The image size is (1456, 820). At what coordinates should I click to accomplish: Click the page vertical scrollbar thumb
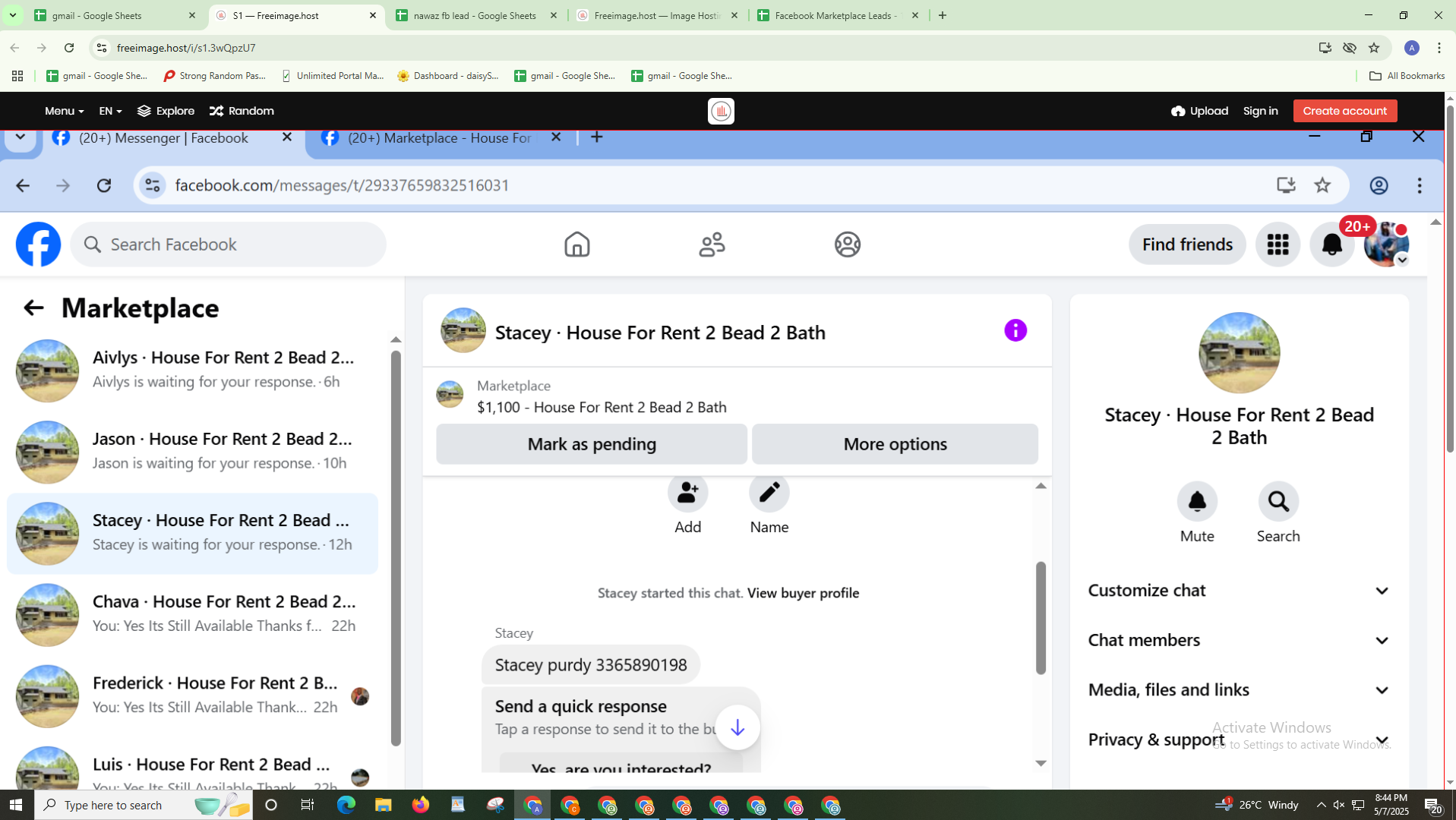(1450, 279)
